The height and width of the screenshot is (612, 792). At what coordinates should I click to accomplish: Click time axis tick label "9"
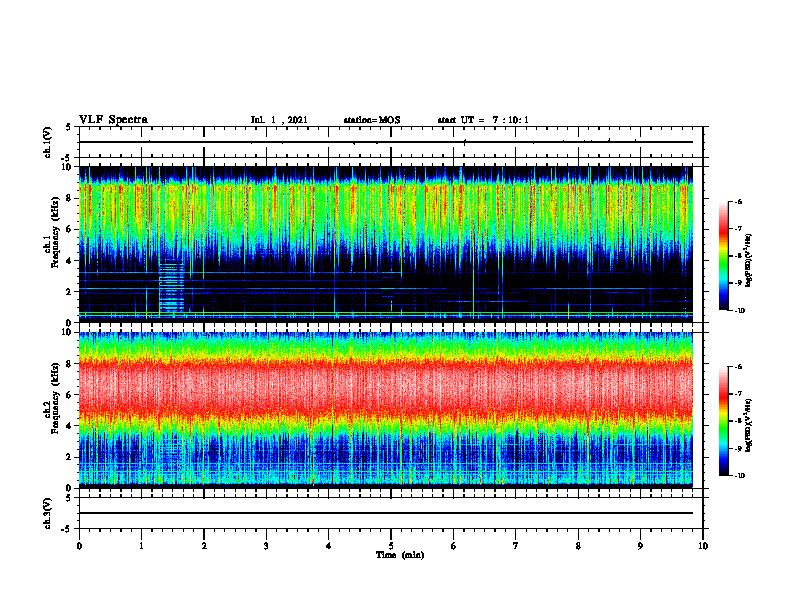coord(640,546)
